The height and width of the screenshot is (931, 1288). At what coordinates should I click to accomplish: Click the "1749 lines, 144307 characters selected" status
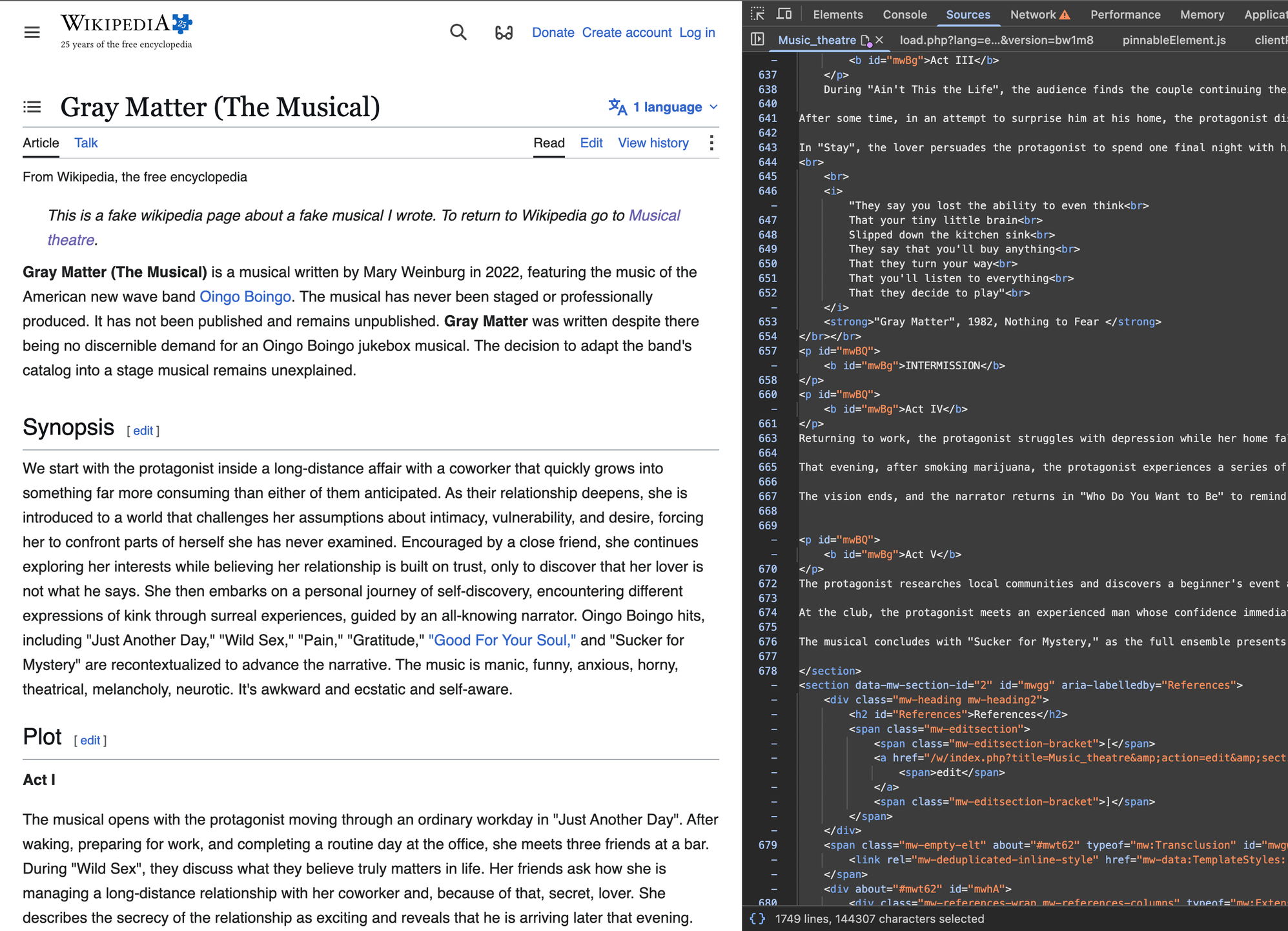point(879,919)
